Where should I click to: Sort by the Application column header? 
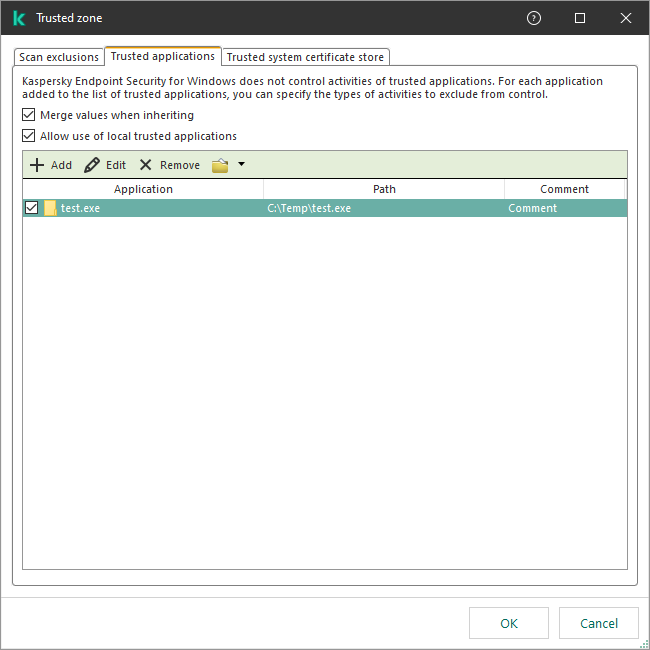click(x=143, y=189)
